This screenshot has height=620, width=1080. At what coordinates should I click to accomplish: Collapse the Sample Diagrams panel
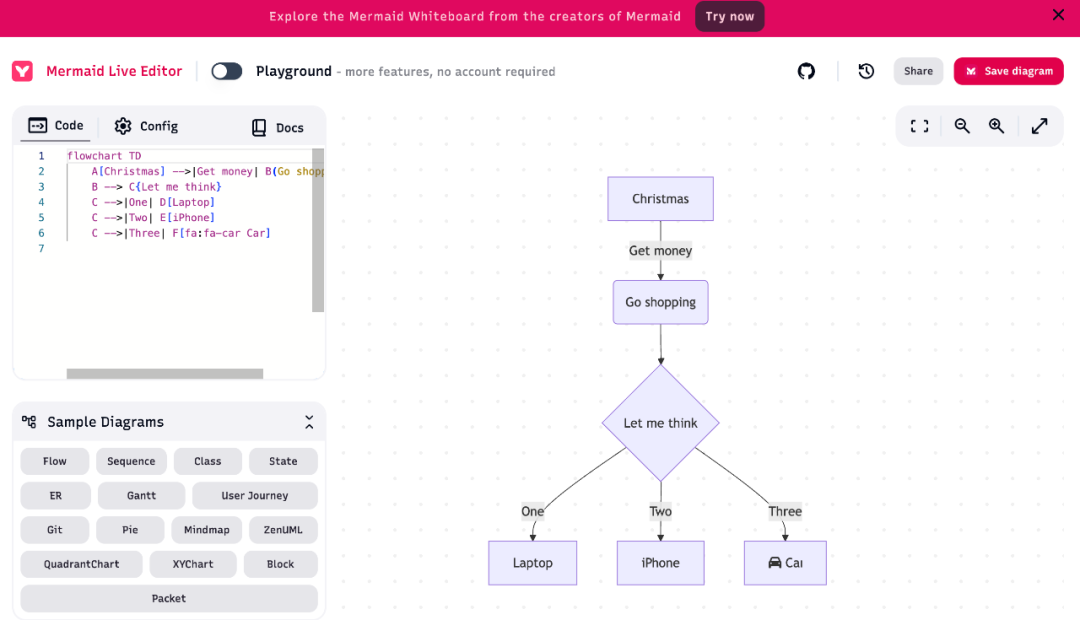[309, 422]
